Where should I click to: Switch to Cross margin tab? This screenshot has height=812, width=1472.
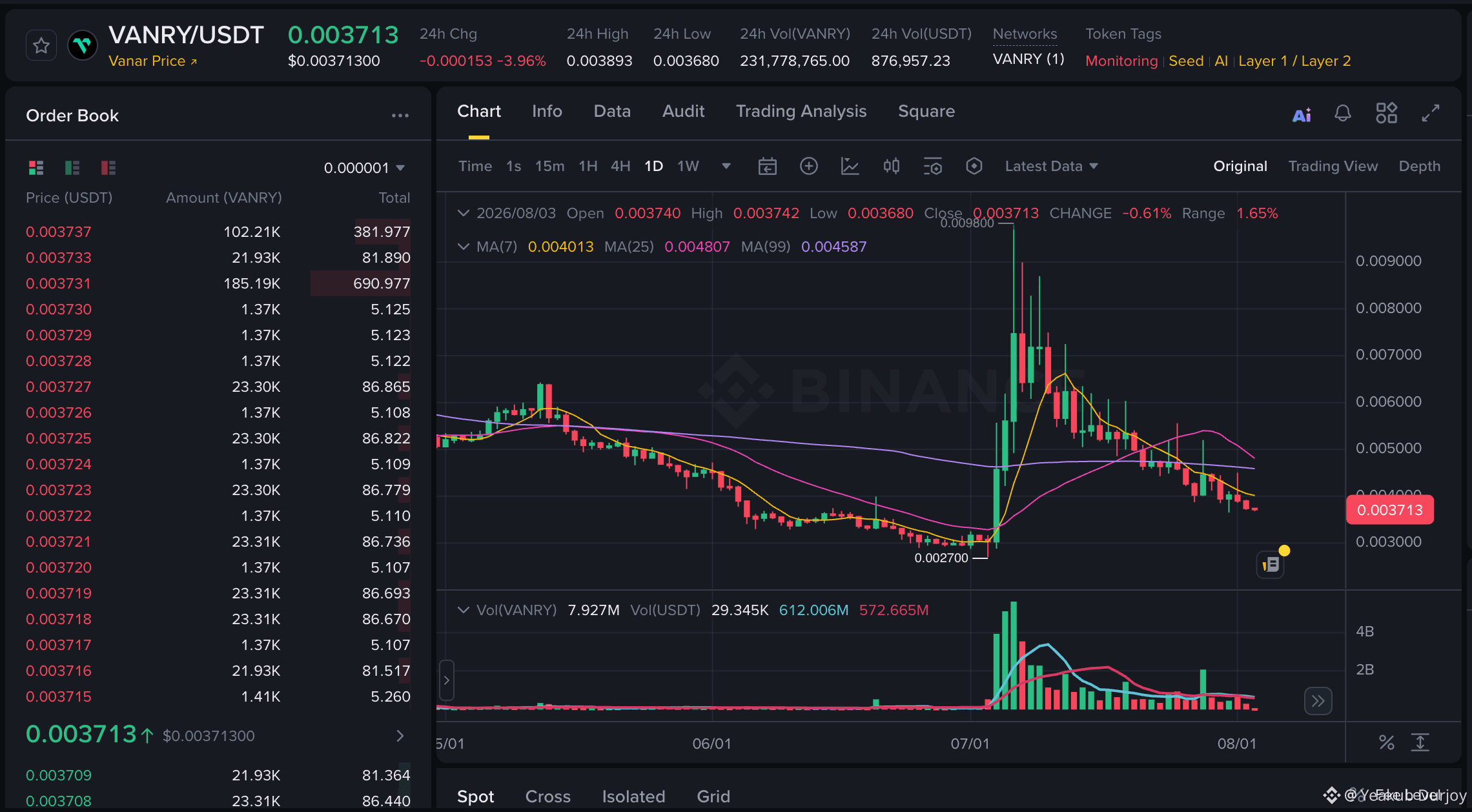tap(548, 797)
